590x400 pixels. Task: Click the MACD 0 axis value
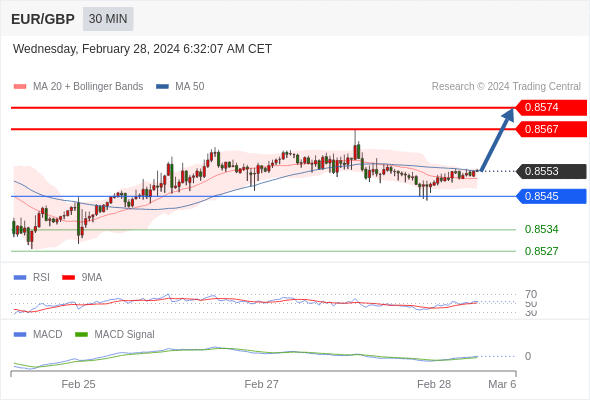click(528, 356)
